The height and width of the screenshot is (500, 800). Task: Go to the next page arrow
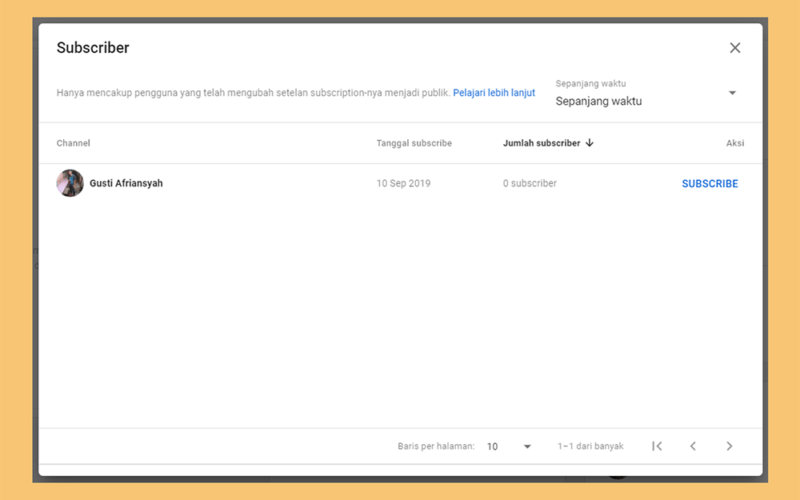pyautogui.click(x=729, y=446)
